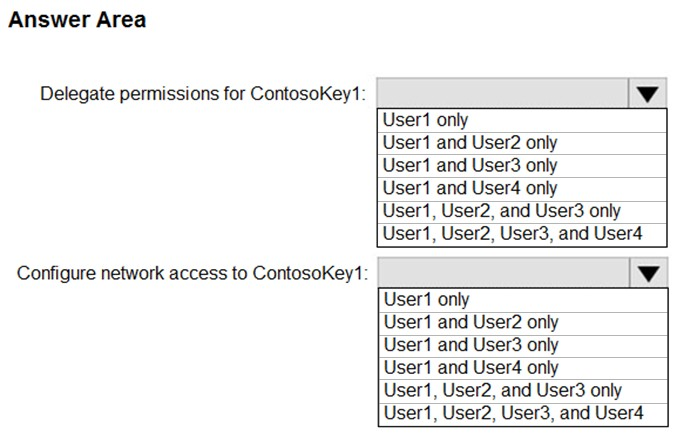Select "User1, User2, and User3 only" under Delegate permissions

point(522,212)
